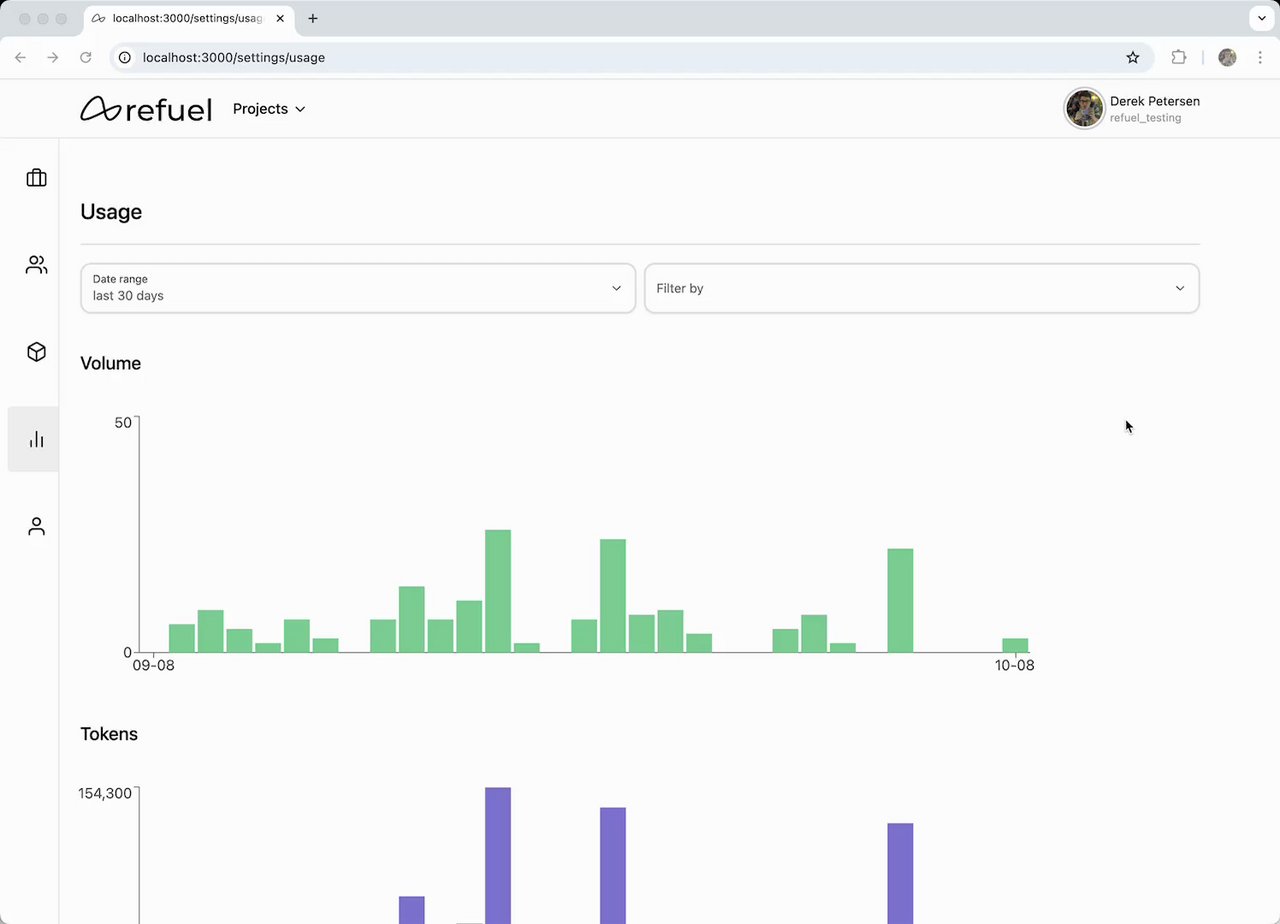This screenshot has width=1280, height=924.
Task: Open the Chrome three-dot menu
Action: (1260, 58)
